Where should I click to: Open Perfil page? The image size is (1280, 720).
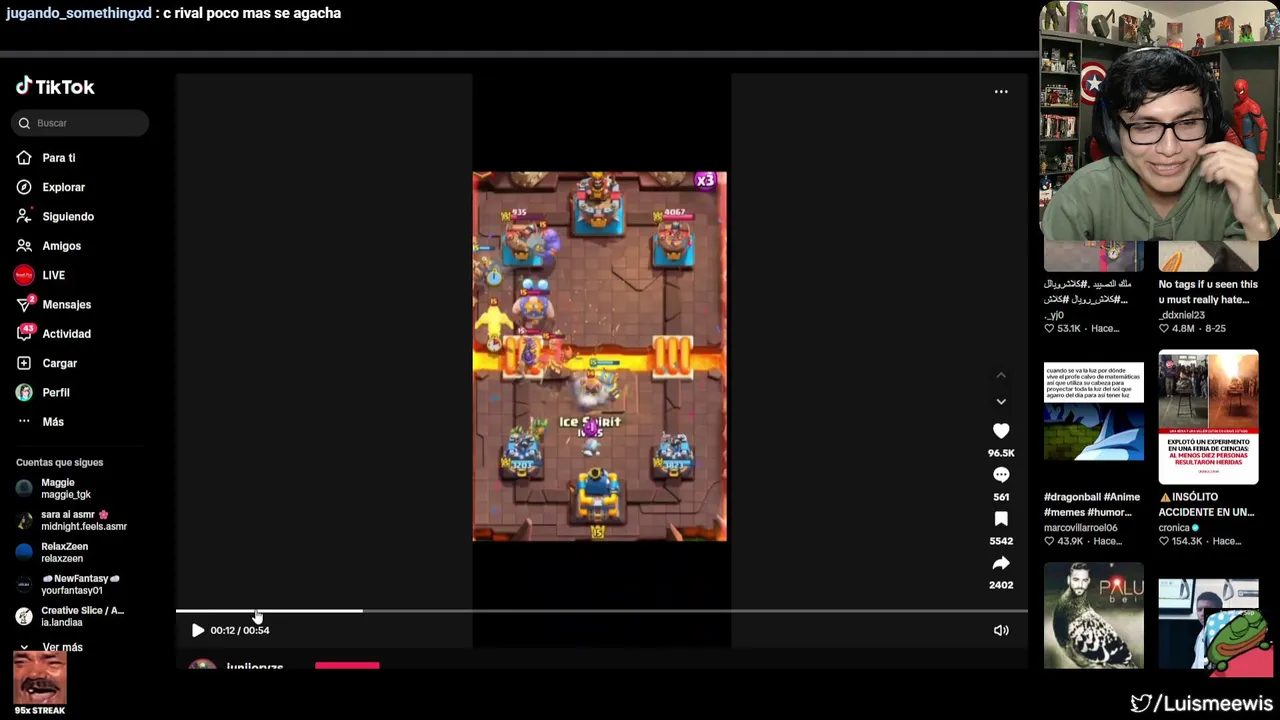coord(56,392)
